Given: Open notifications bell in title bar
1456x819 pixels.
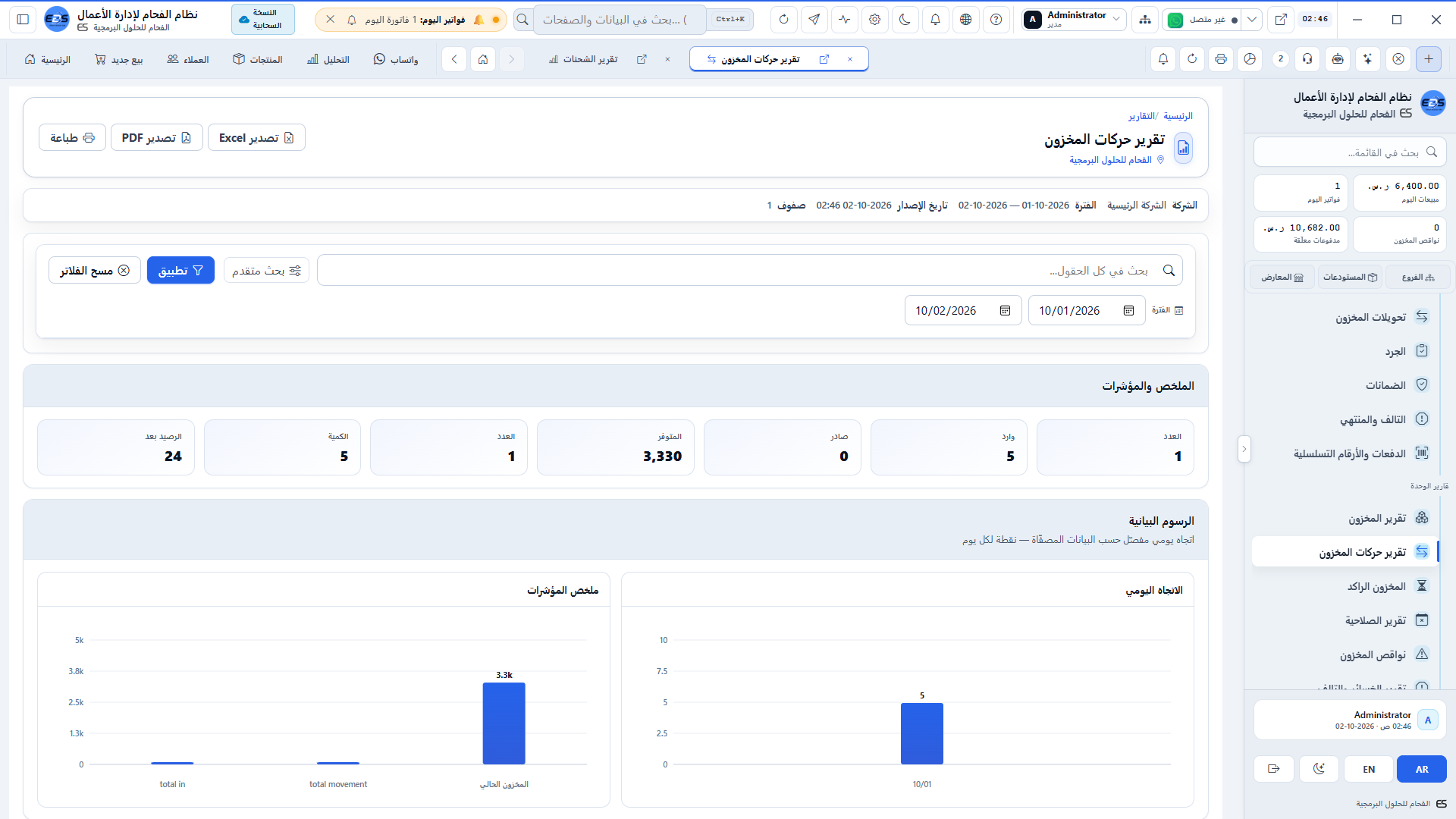Looking at the screenshot, I should [936, 20].
